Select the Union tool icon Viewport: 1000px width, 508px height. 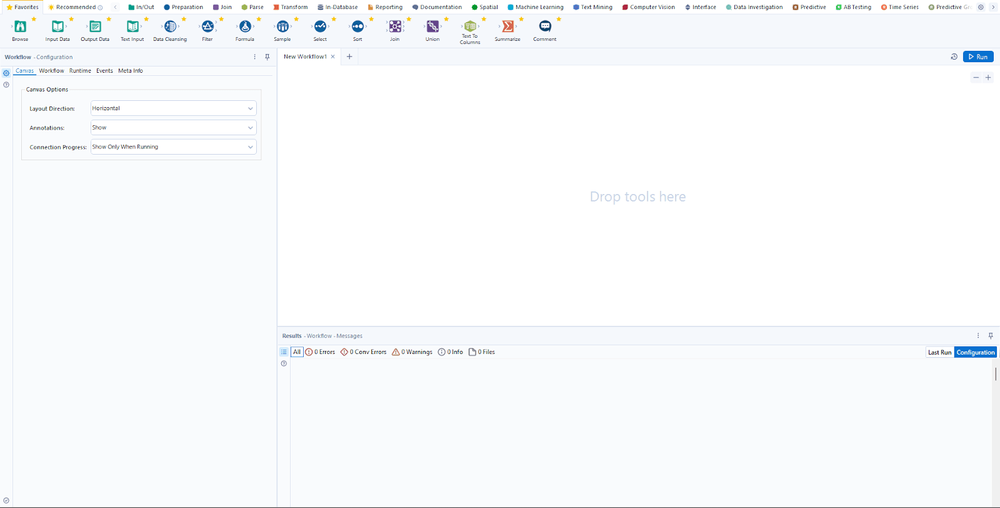432,27
